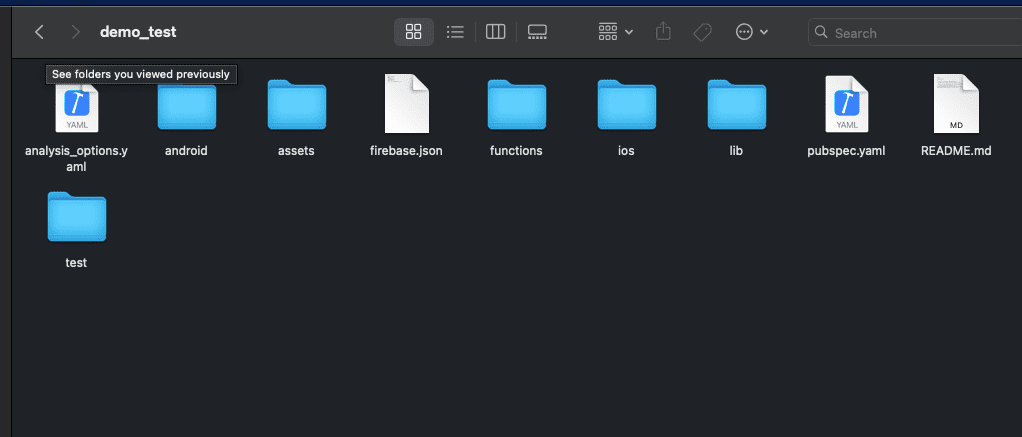Click the Tags icon
This screenshot has width=1022, height=437.
[702, 32]
